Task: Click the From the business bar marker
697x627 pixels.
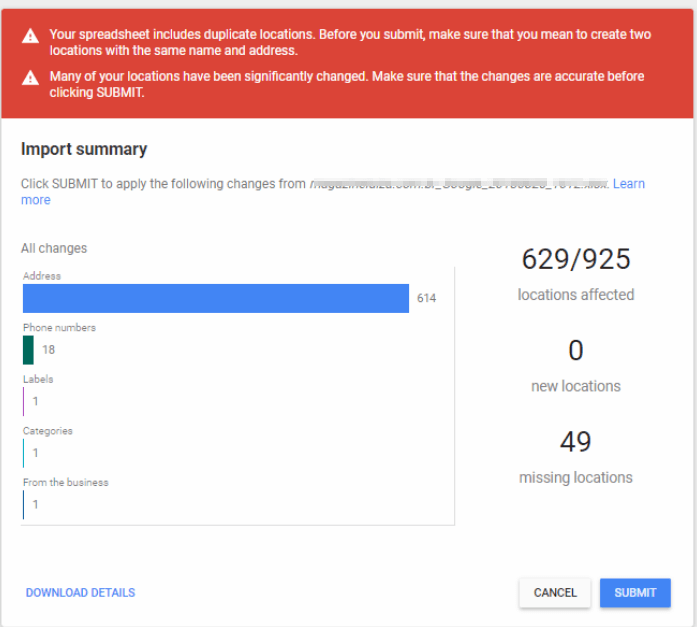Action: coord(24,504)
